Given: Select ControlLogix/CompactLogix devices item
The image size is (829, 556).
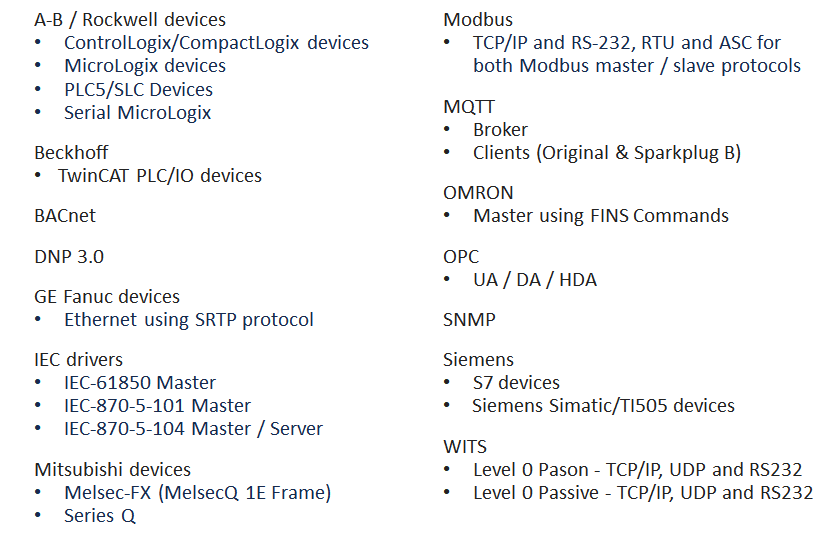Looking at the screenshot, I should (x=216, y=43).
